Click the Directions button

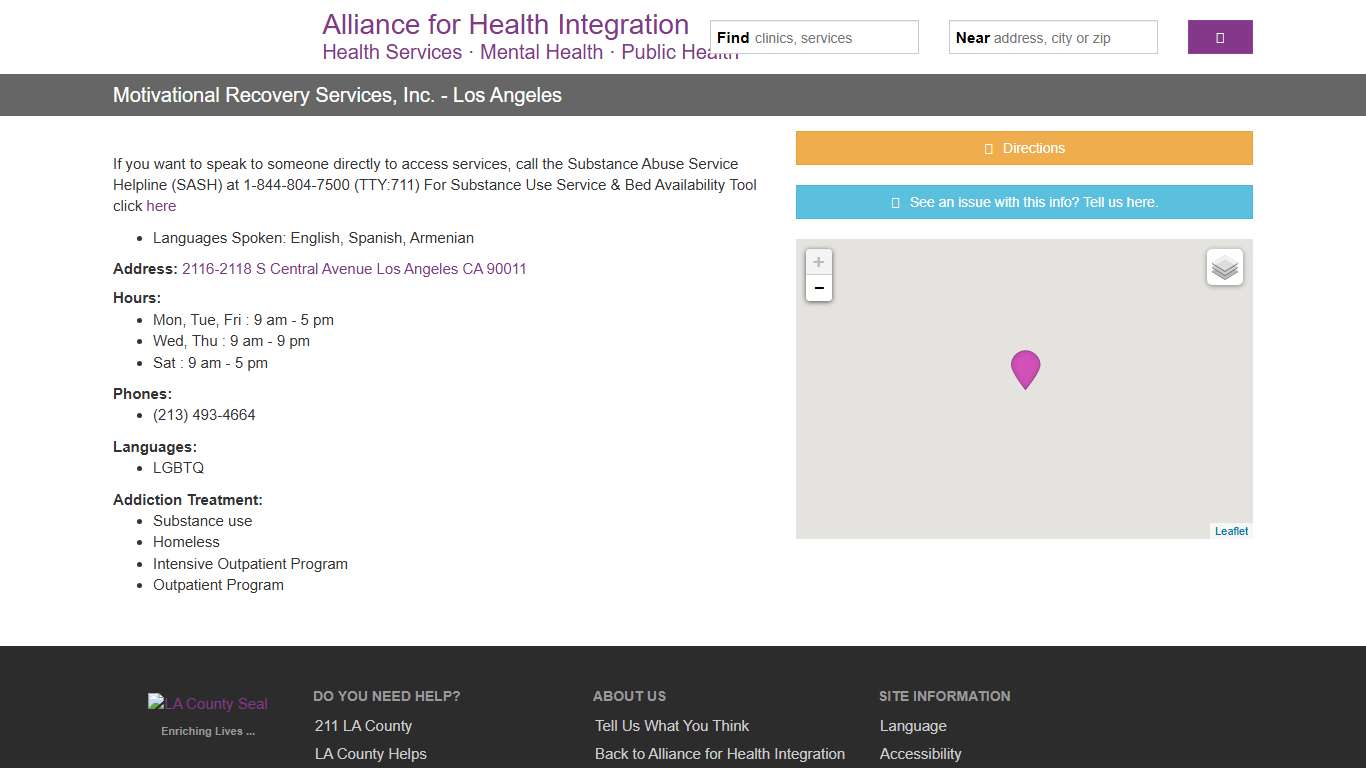[1024, 148]
